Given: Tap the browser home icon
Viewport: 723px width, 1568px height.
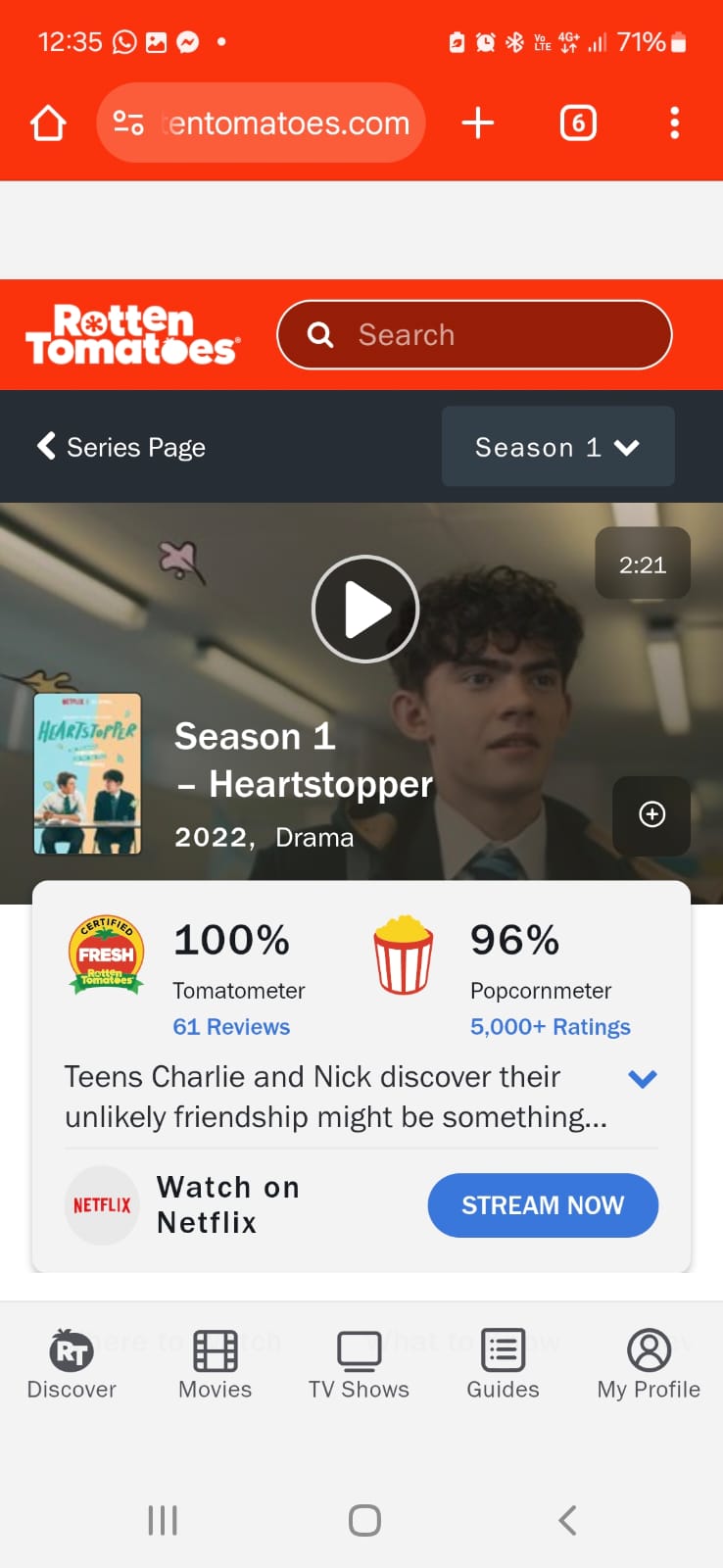Looking at the screenshot, I should (48, 123).
